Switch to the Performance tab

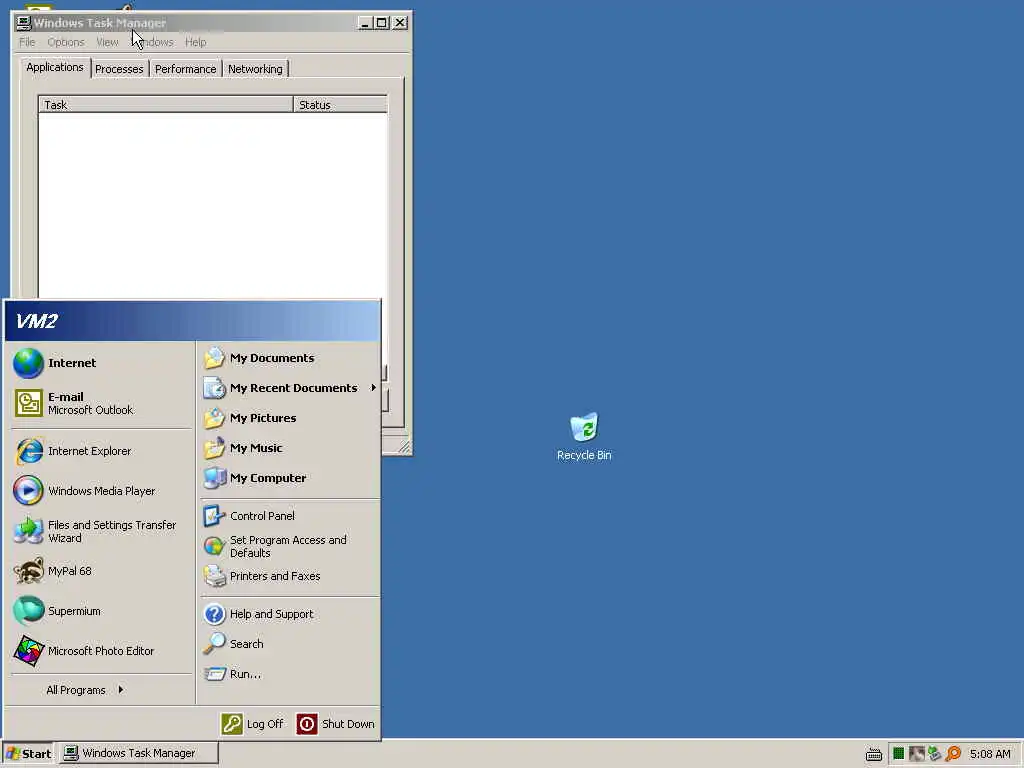(185, 69)
